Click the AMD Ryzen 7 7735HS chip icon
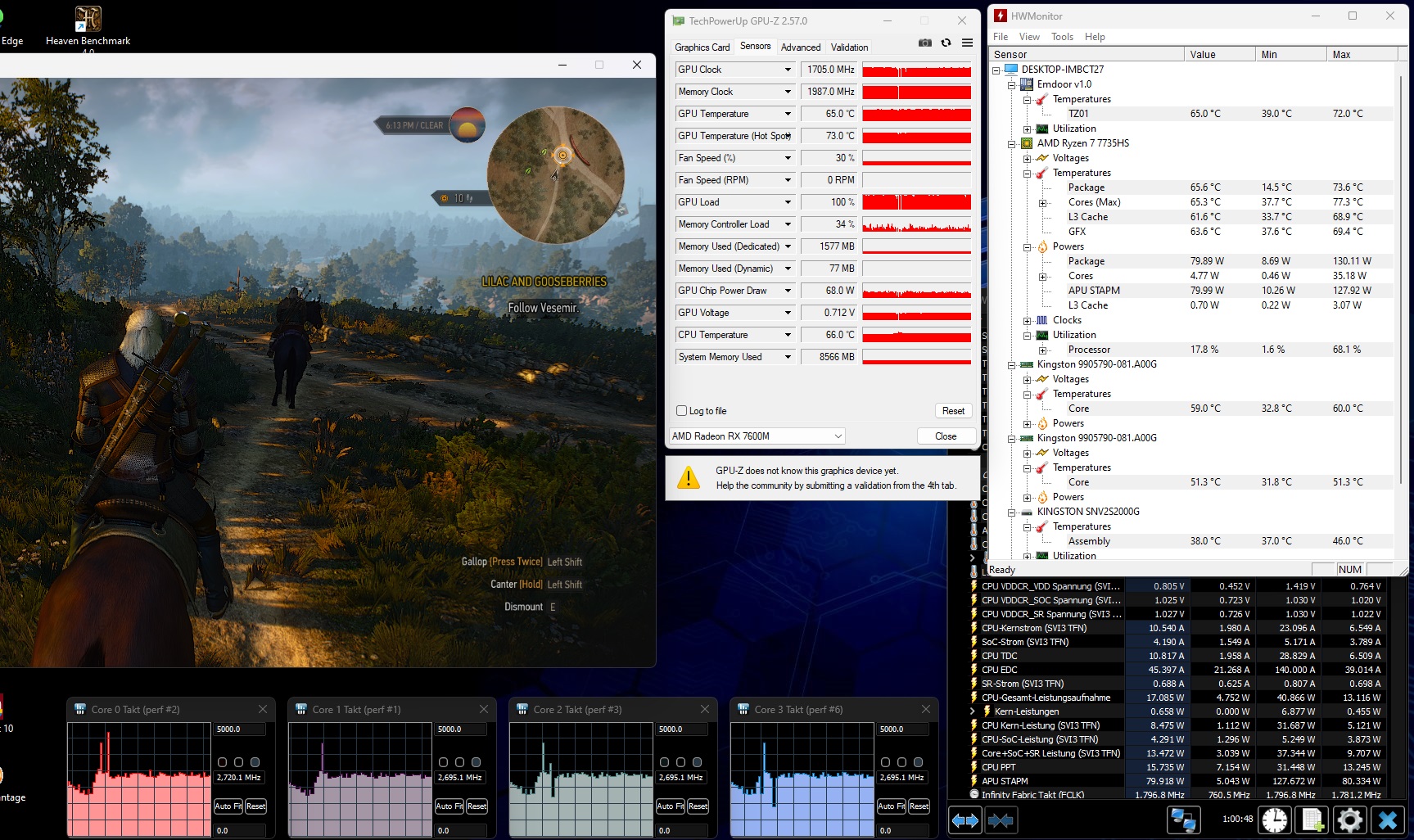The height and width of the screenshot is (840, 1414). (x=1027, y=143)
